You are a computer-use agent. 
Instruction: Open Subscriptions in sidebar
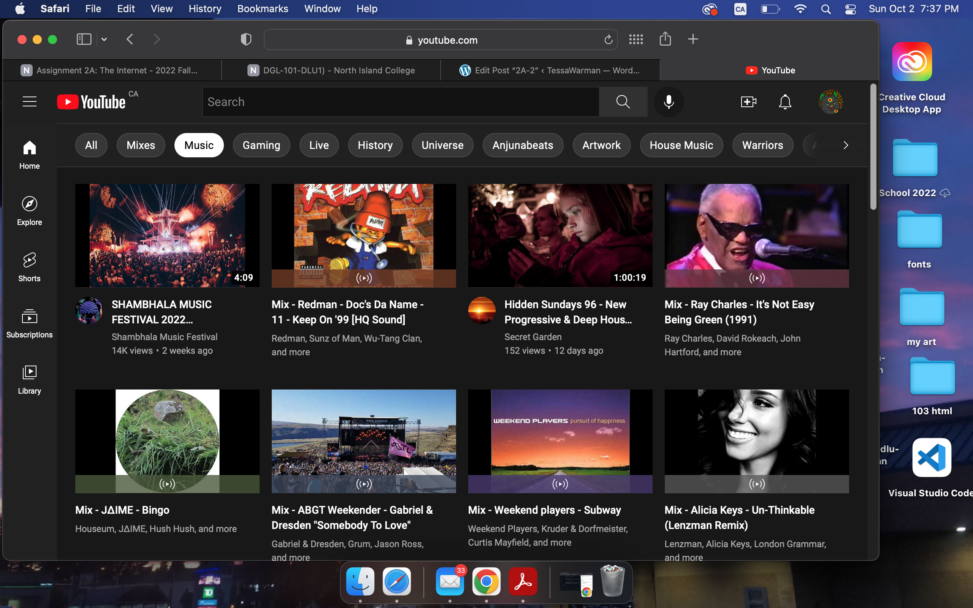click(x=29, y=323)
